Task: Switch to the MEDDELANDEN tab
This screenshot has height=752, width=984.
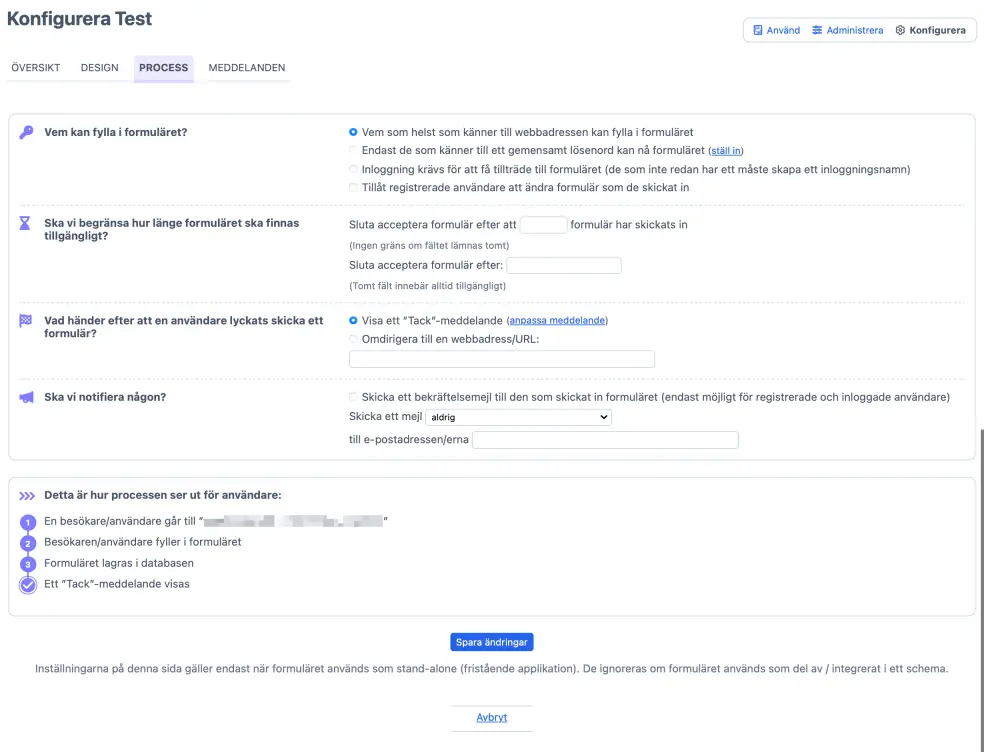Action: pyautogui.click(x=247, y=68)
